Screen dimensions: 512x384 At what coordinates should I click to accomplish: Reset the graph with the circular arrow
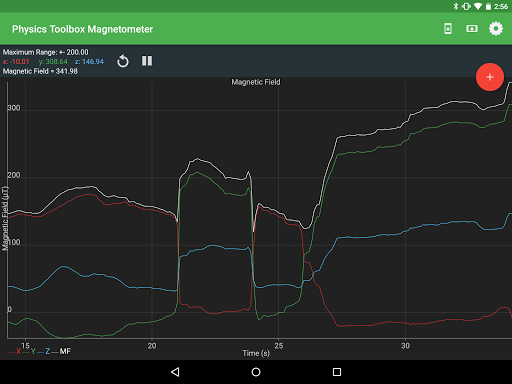click(x=123, y=61)
